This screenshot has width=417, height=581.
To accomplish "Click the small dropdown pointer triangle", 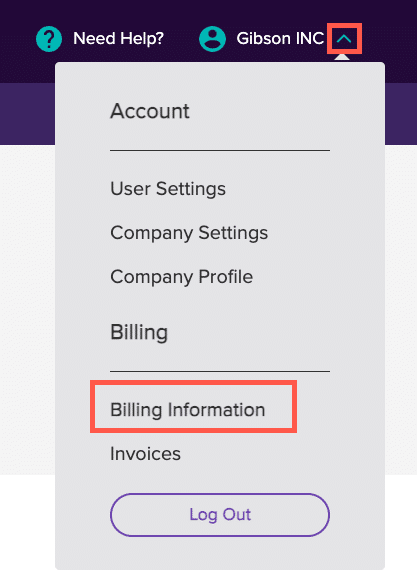I will pyautogui.click(x=342, y=57).
